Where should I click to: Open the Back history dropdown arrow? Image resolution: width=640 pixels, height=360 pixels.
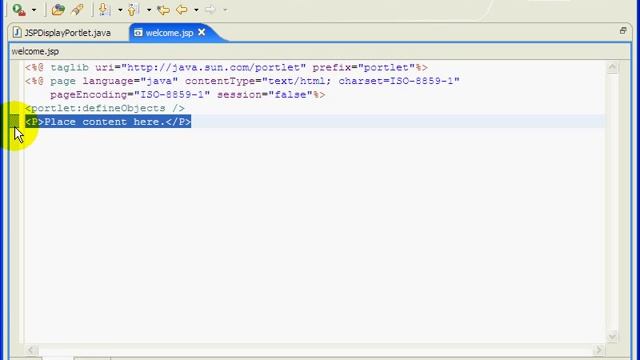[196, 10]
